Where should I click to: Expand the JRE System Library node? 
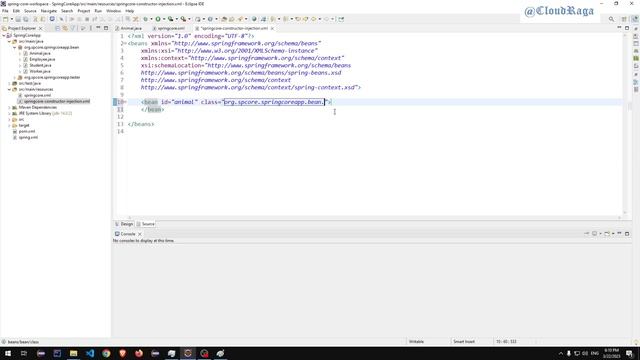click(x=9, y=113)
